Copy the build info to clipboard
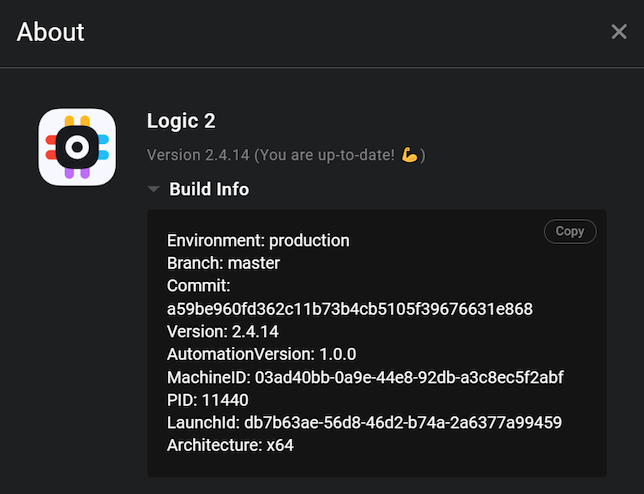The image size is (644, 494). pos(570,231)
